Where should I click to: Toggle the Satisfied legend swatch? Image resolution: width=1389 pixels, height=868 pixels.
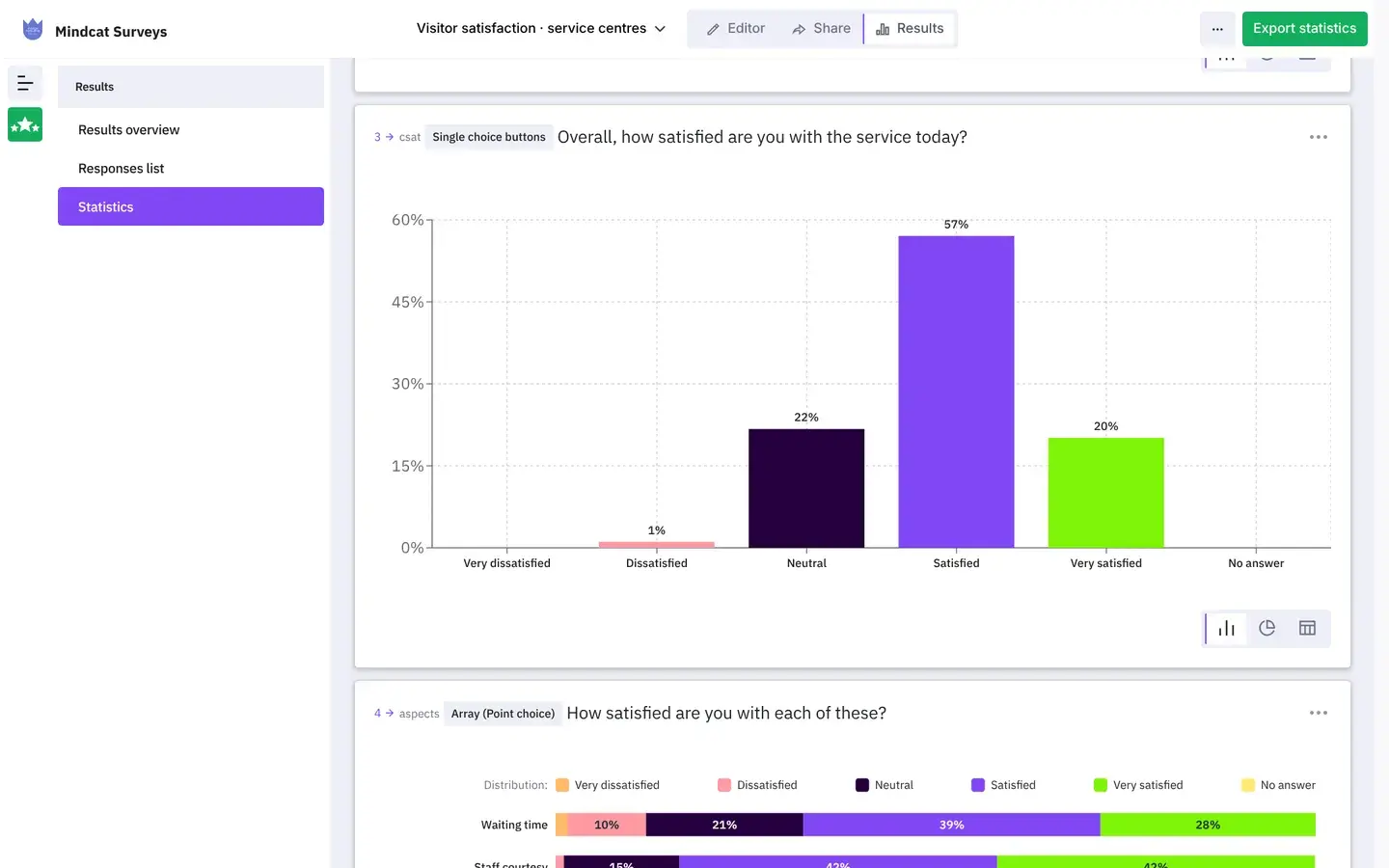[978, 785]
